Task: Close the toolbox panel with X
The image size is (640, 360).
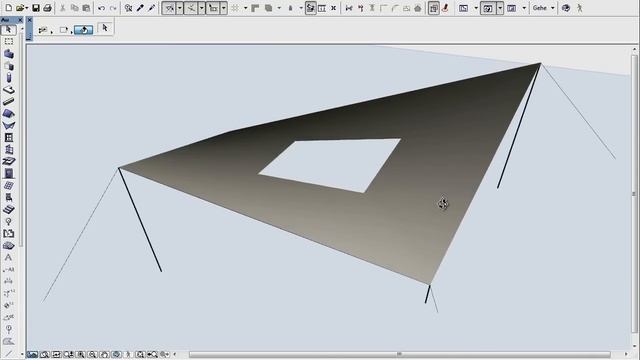Action: click(20, 20)
